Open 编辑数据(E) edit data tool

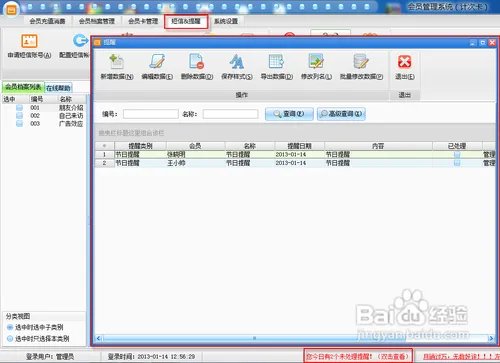pos(157,62)
